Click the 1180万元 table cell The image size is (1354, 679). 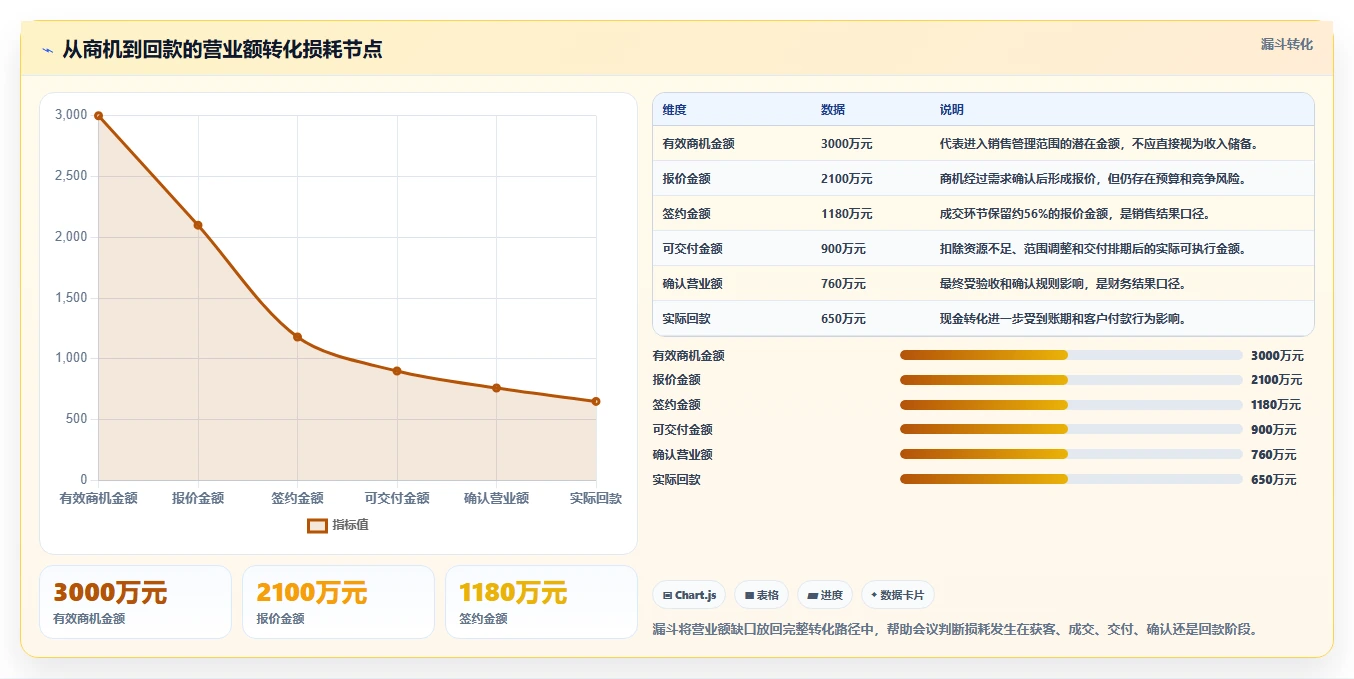pos(846,214)
